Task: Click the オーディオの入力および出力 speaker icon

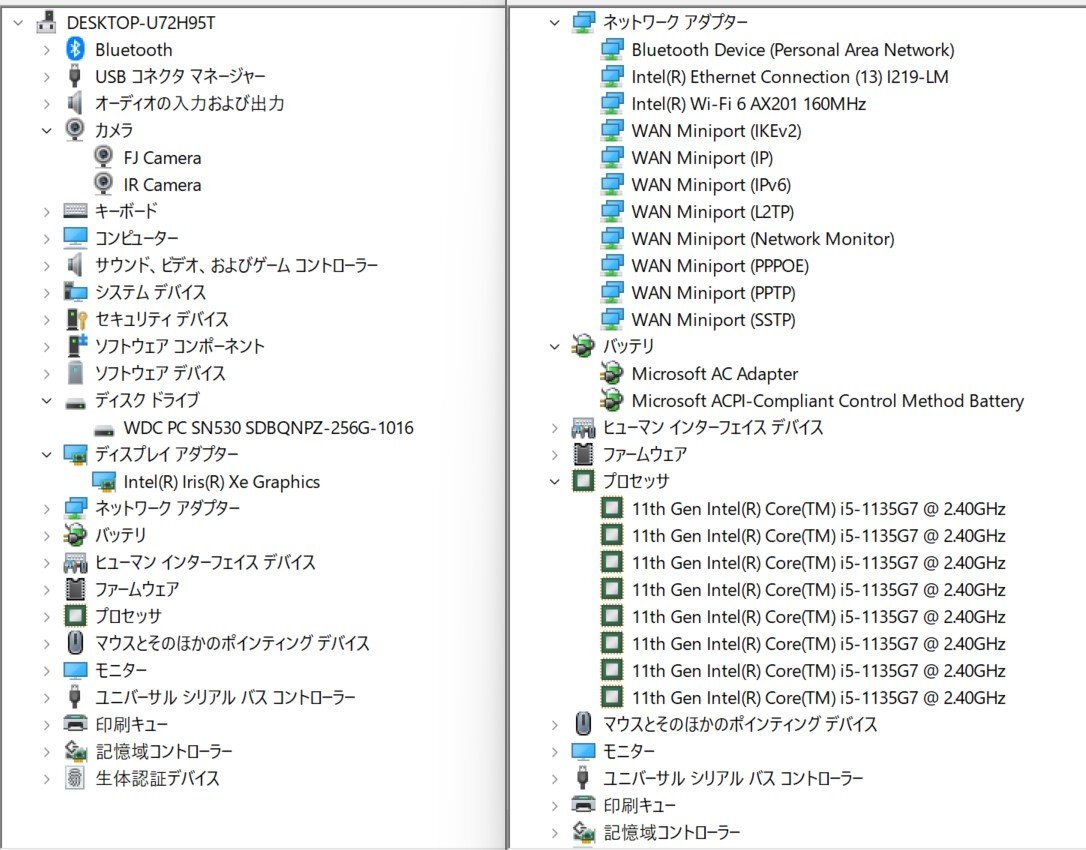Action: point(75,103)
